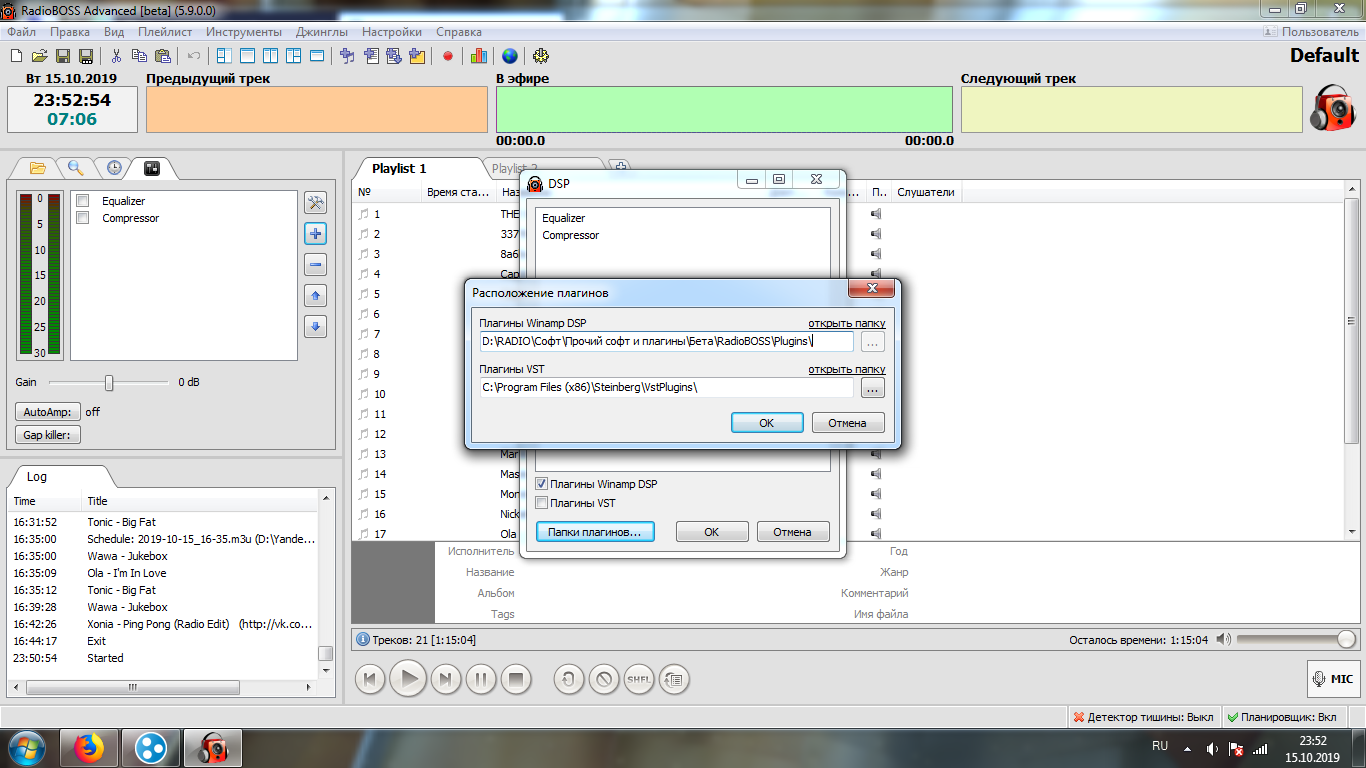The height and width of the screenshot is (768, 1366).
Task: Click the AutoAmp button
Action: click(47, 412)
